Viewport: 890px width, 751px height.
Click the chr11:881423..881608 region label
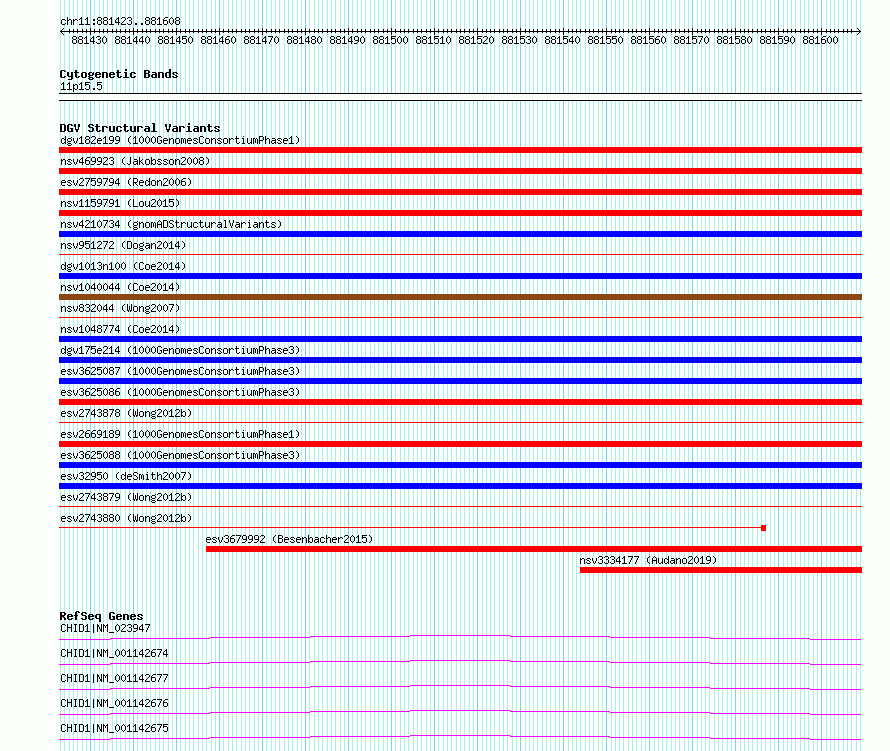(120, 21)
